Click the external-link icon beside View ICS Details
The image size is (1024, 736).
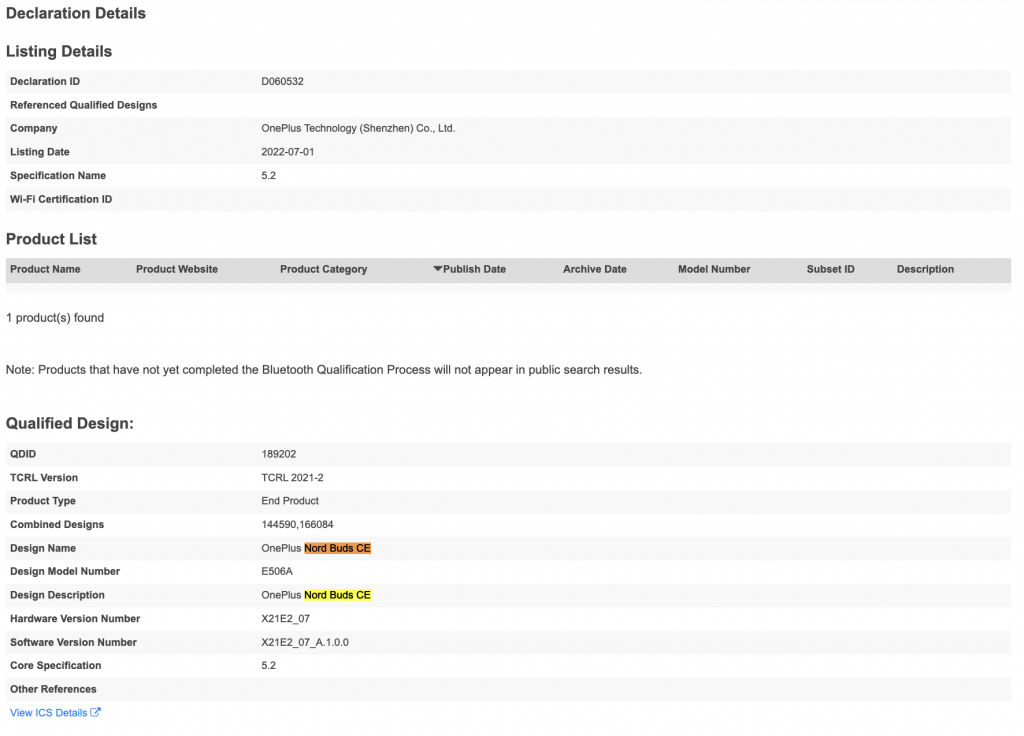pos(95,712)
